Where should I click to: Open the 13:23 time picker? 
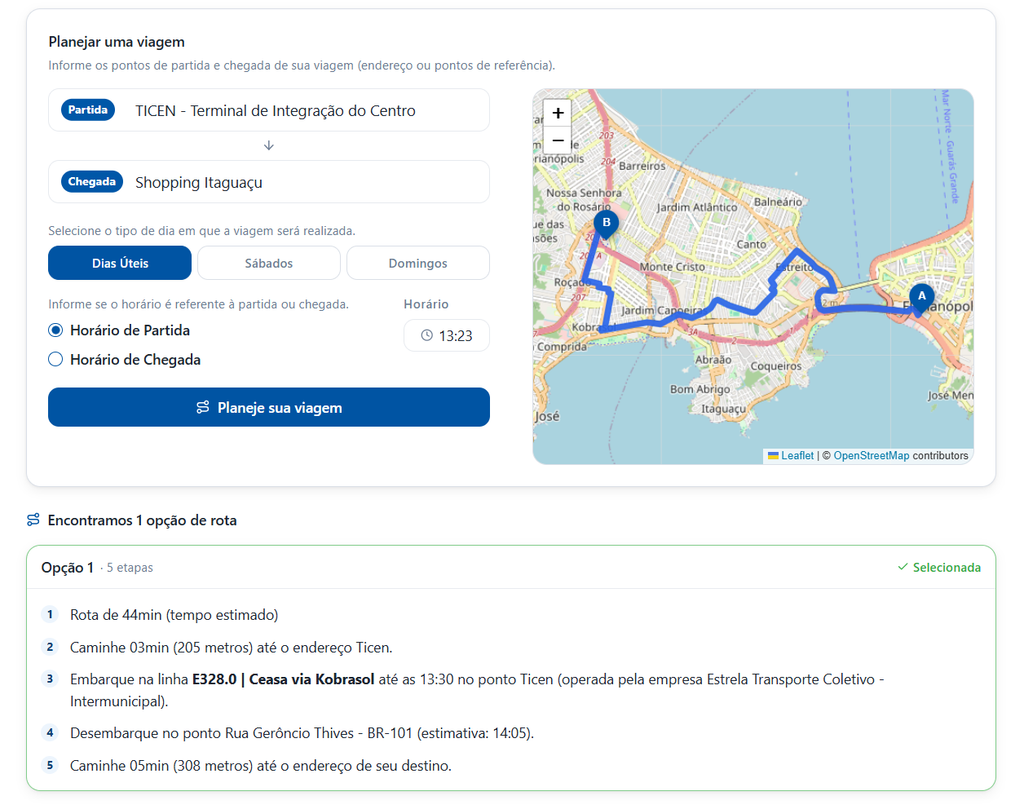tap(446, 336)
